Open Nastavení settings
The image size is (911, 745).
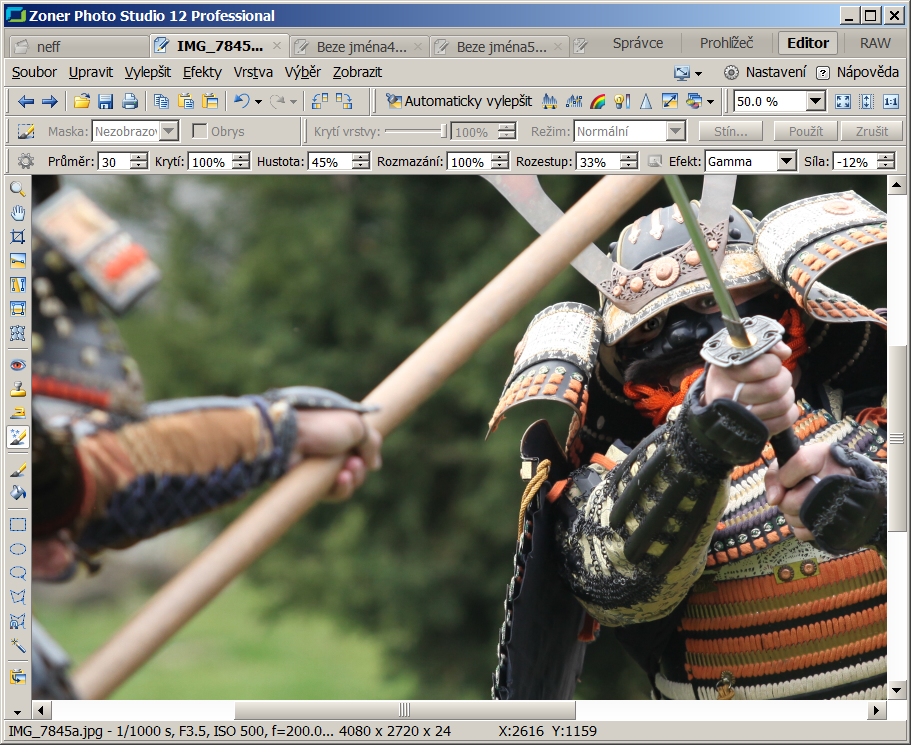click(x=765, y=72)
